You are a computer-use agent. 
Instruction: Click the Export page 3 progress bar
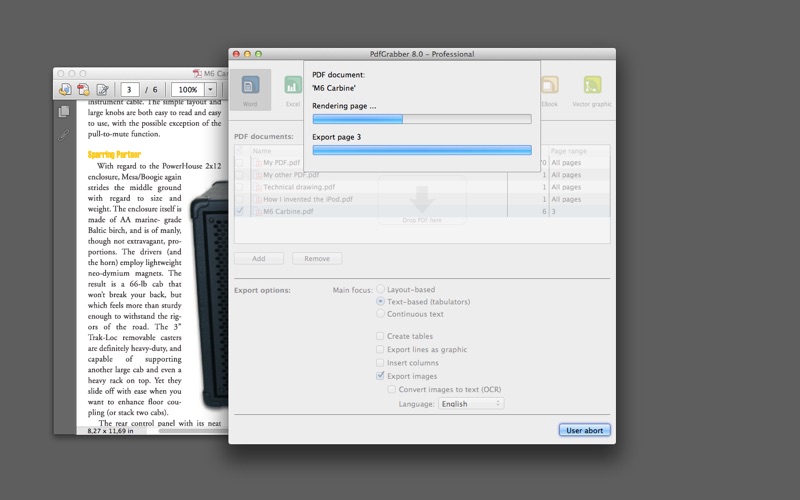[x=422, y=150]
